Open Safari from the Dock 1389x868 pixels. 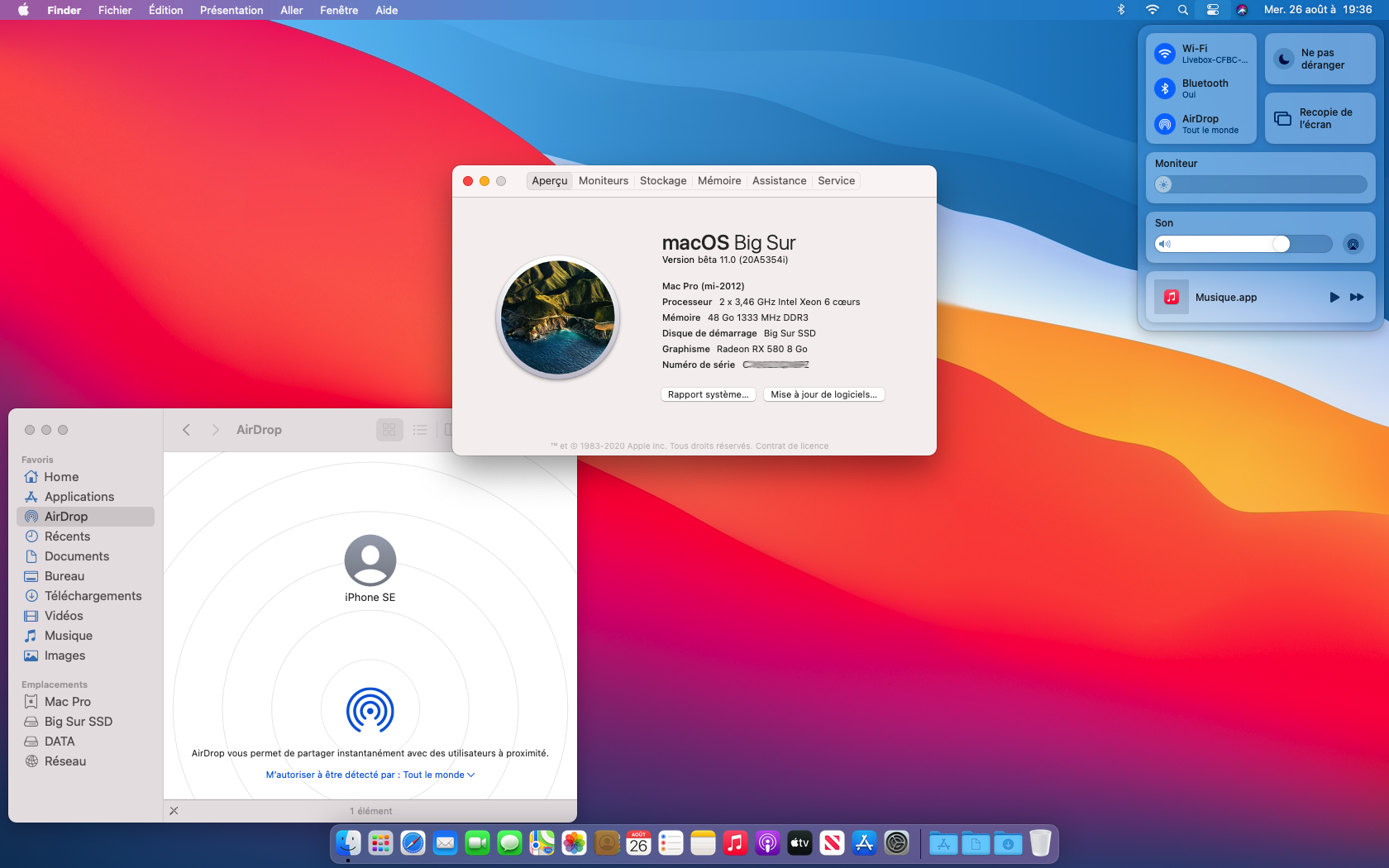413,843
